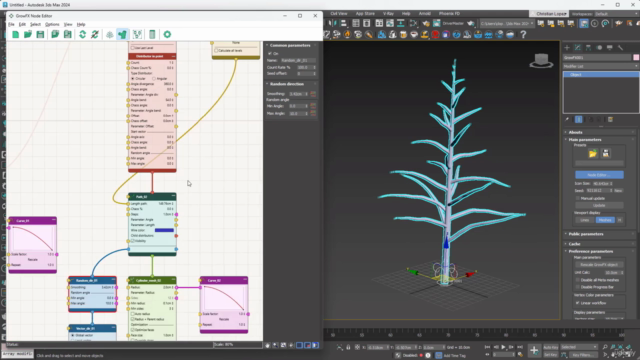Click the Save disk icon in GrowFX toolbar
The image size is (640, 360).
pyautogui.click(x=40, y=34)
